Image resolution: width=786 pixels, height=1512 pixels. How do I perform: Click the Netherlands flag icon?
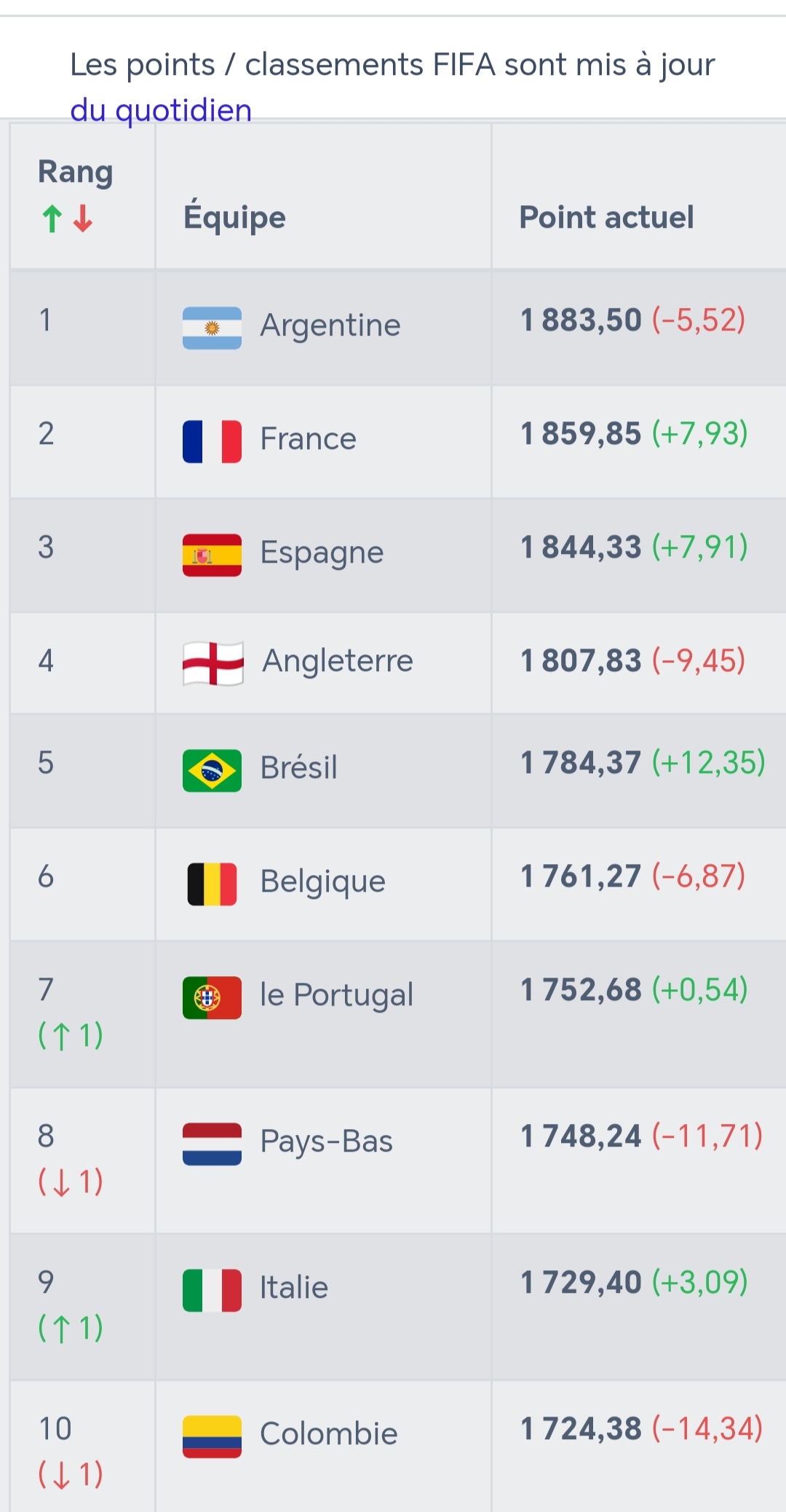[212, 1144]
